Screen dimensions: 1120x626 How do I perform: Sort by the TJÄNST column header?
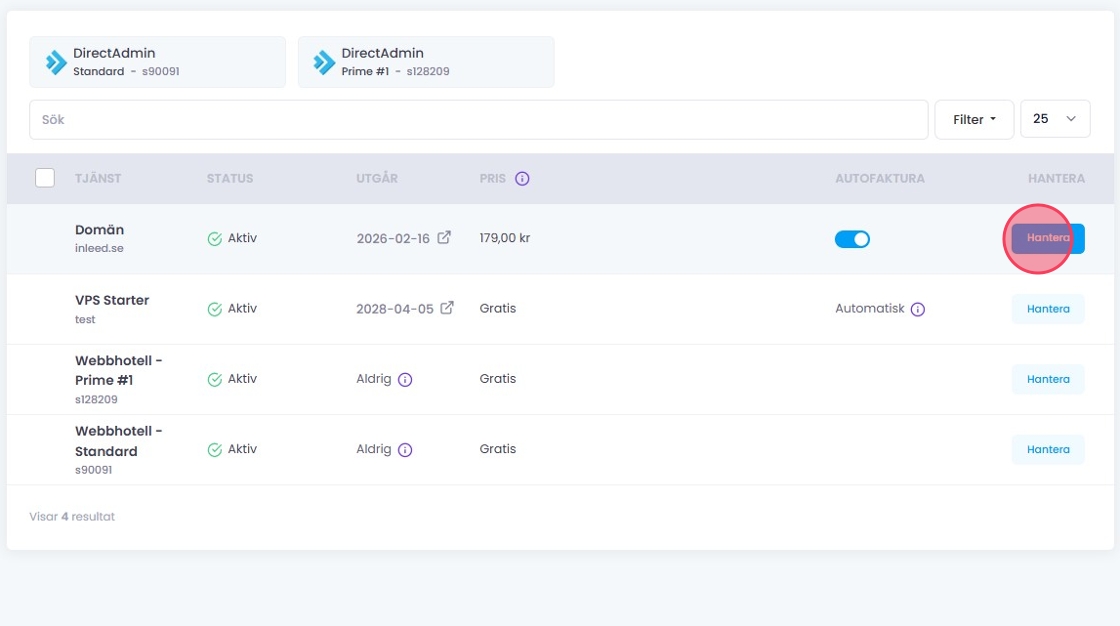98,179
